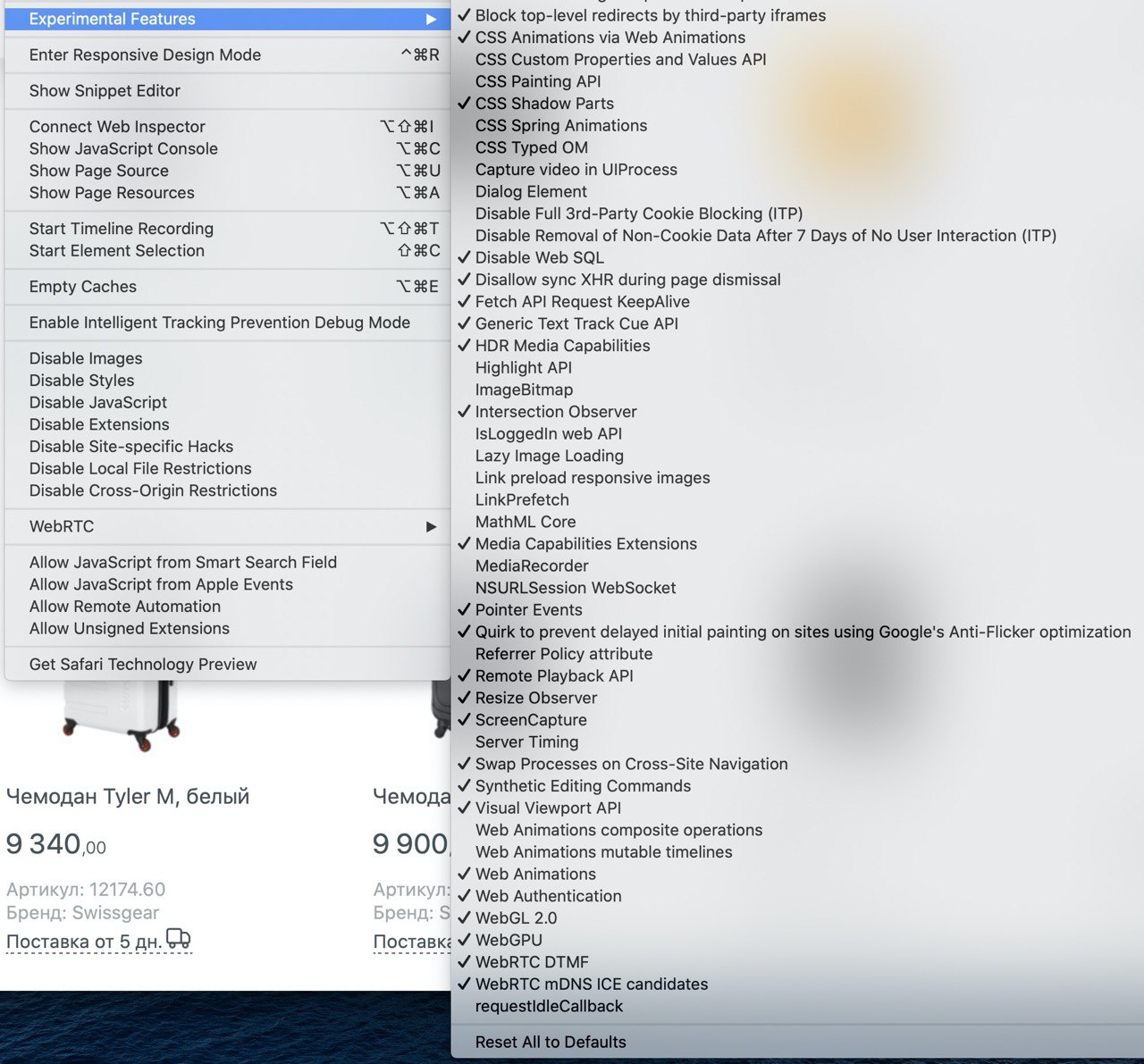Choose Disable Local File Restrictions
This screenshot has width=1144, height=1064.
point(227,468)
